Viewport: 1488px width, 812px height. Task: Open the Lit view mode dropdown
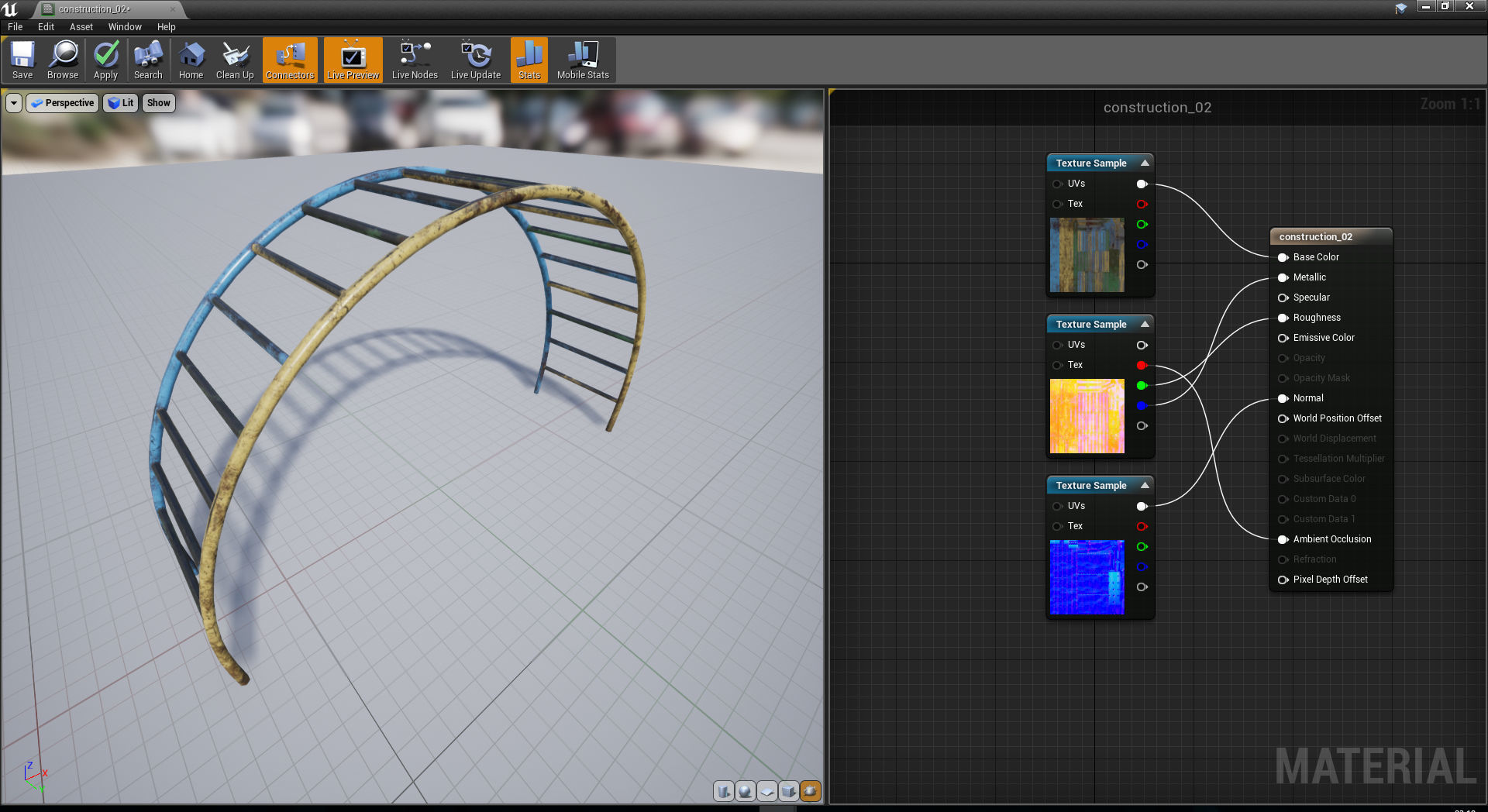(x=121, y=103)
